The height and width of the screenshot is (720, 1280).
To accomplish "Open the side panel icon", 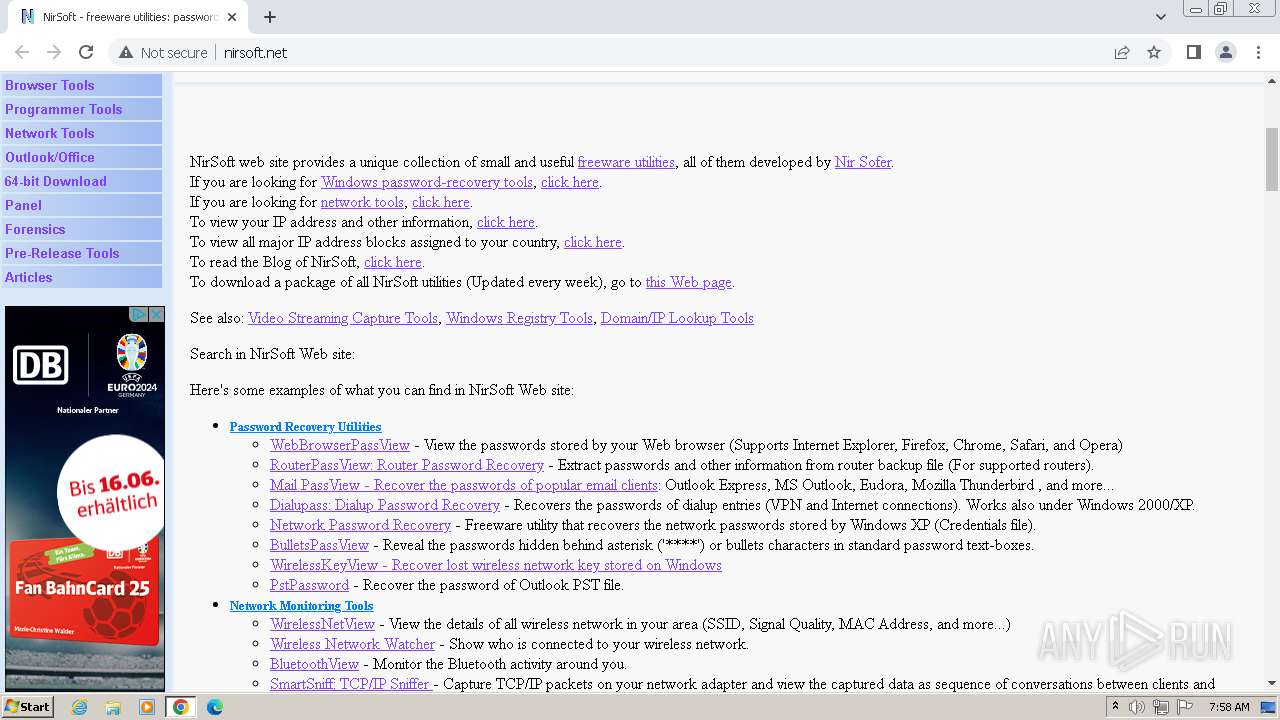I will [1193, 52].
